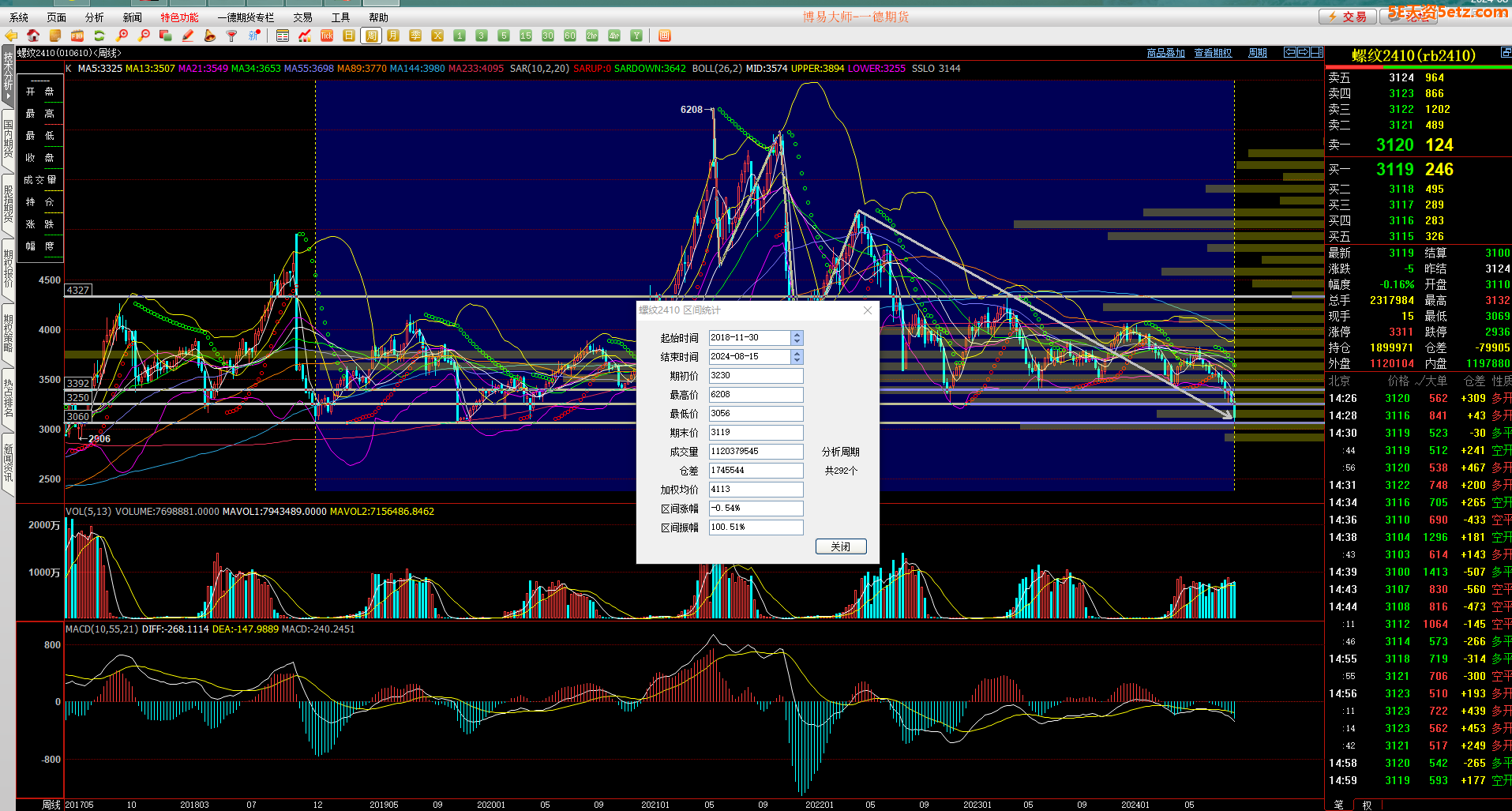Viewport: 1512px width, 811px height.
Task: Click the 期初价 input field
Action: tap(756, 376)
